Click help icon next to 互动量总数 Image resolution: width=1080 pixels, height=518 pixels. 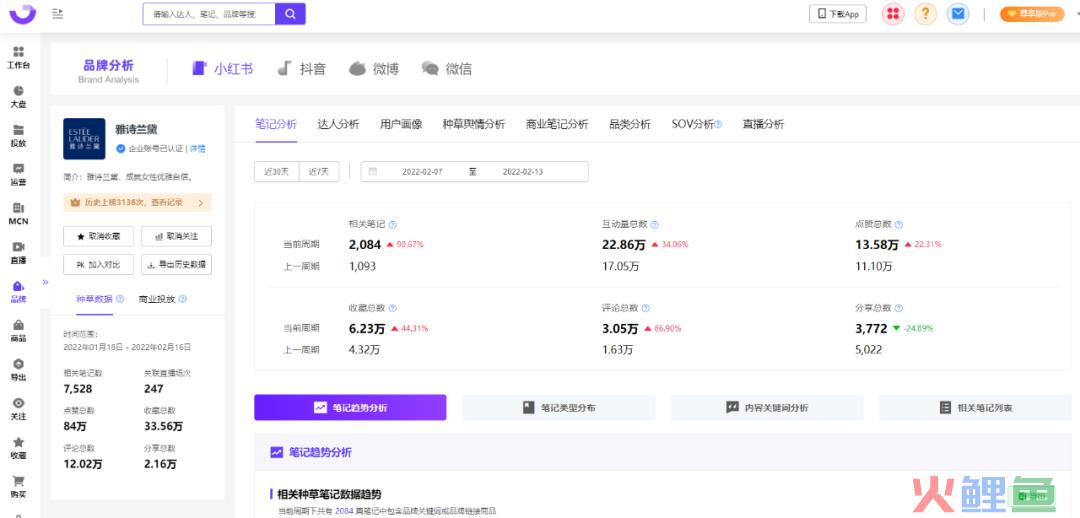[654, 225]
